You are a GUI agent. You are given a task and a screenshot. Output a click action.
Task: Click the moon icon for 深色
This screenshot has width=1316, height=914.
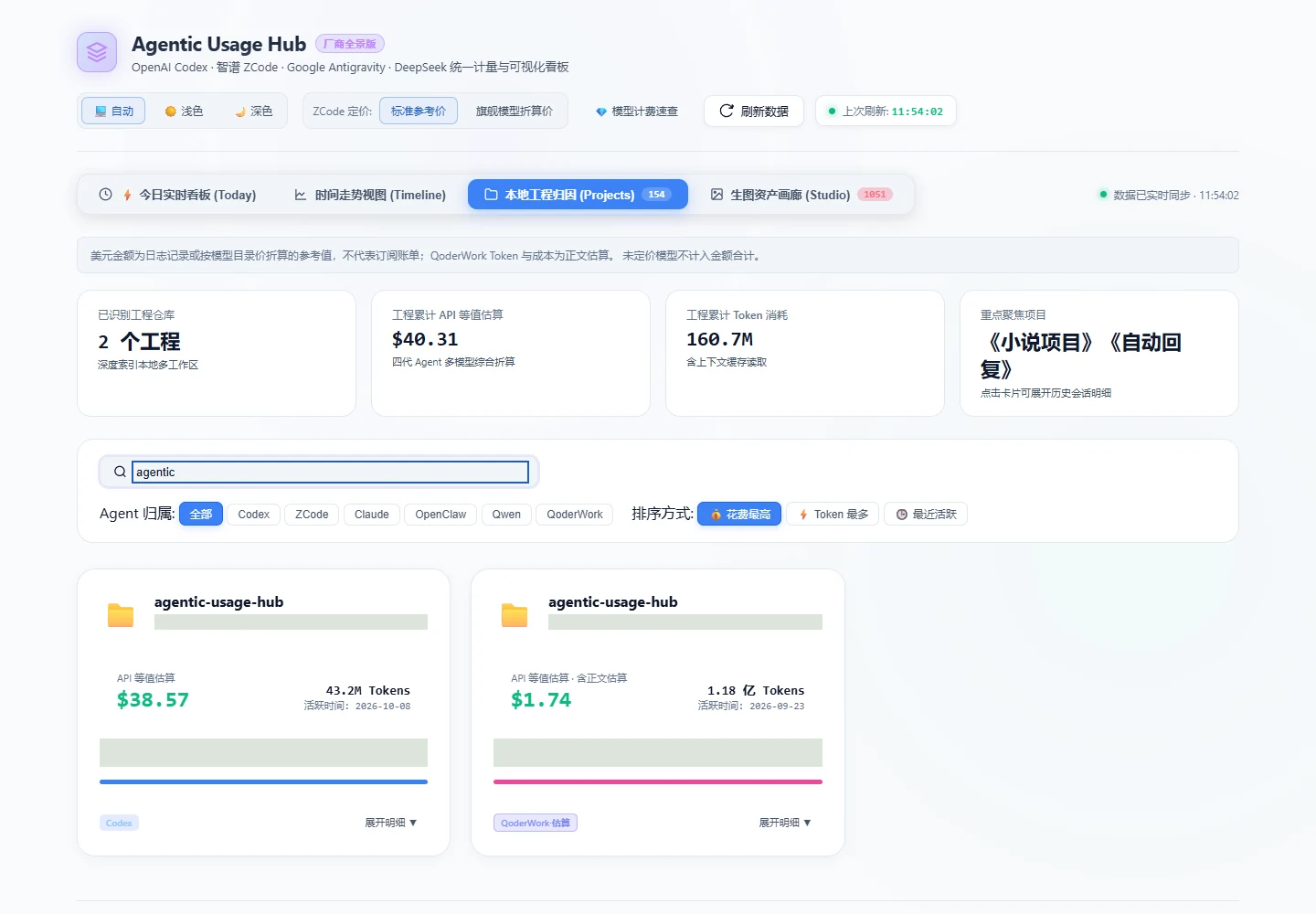tap(240, 112)
